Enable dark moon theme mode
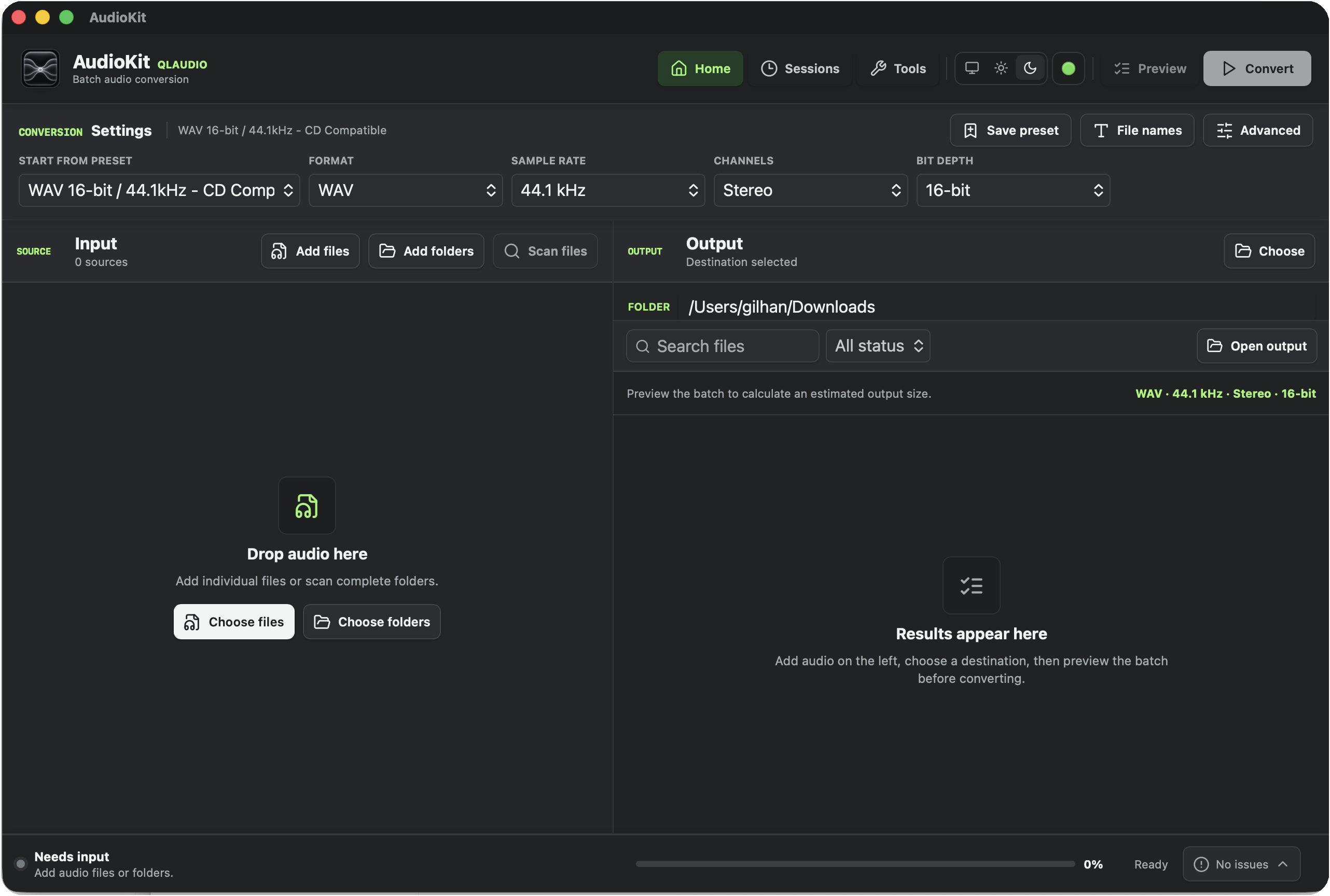This screenshot has width=1330, height=896. (x=1030, y=68)
